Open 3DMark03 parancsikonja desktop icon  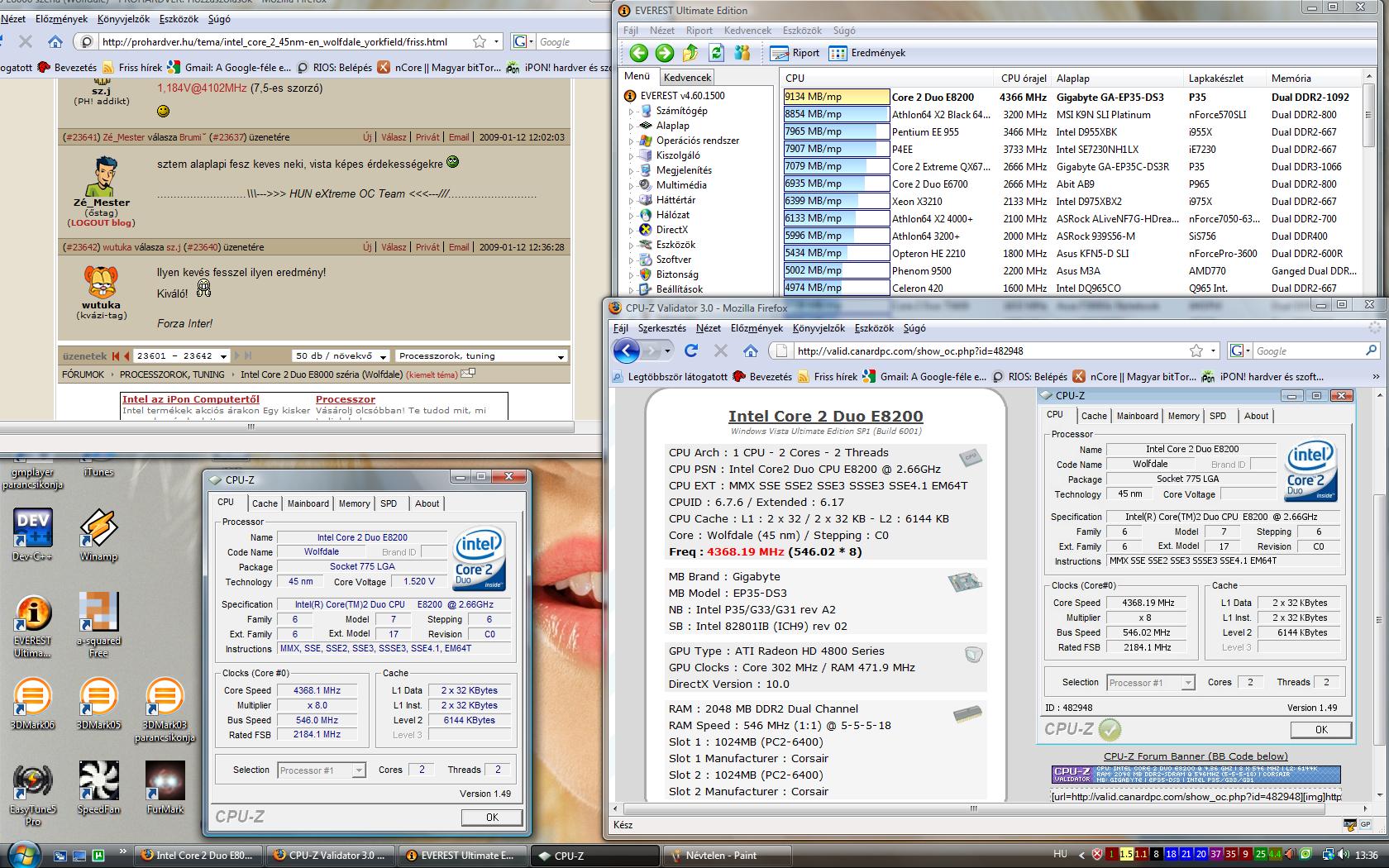165,711
